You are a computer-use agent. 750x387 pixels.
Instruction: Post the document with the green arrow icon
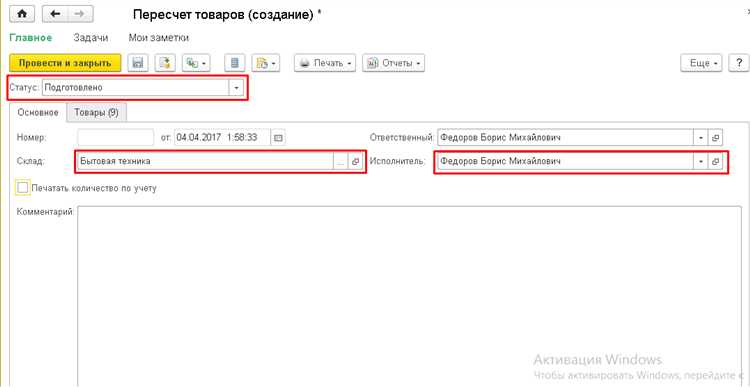(x=165, y=63)
